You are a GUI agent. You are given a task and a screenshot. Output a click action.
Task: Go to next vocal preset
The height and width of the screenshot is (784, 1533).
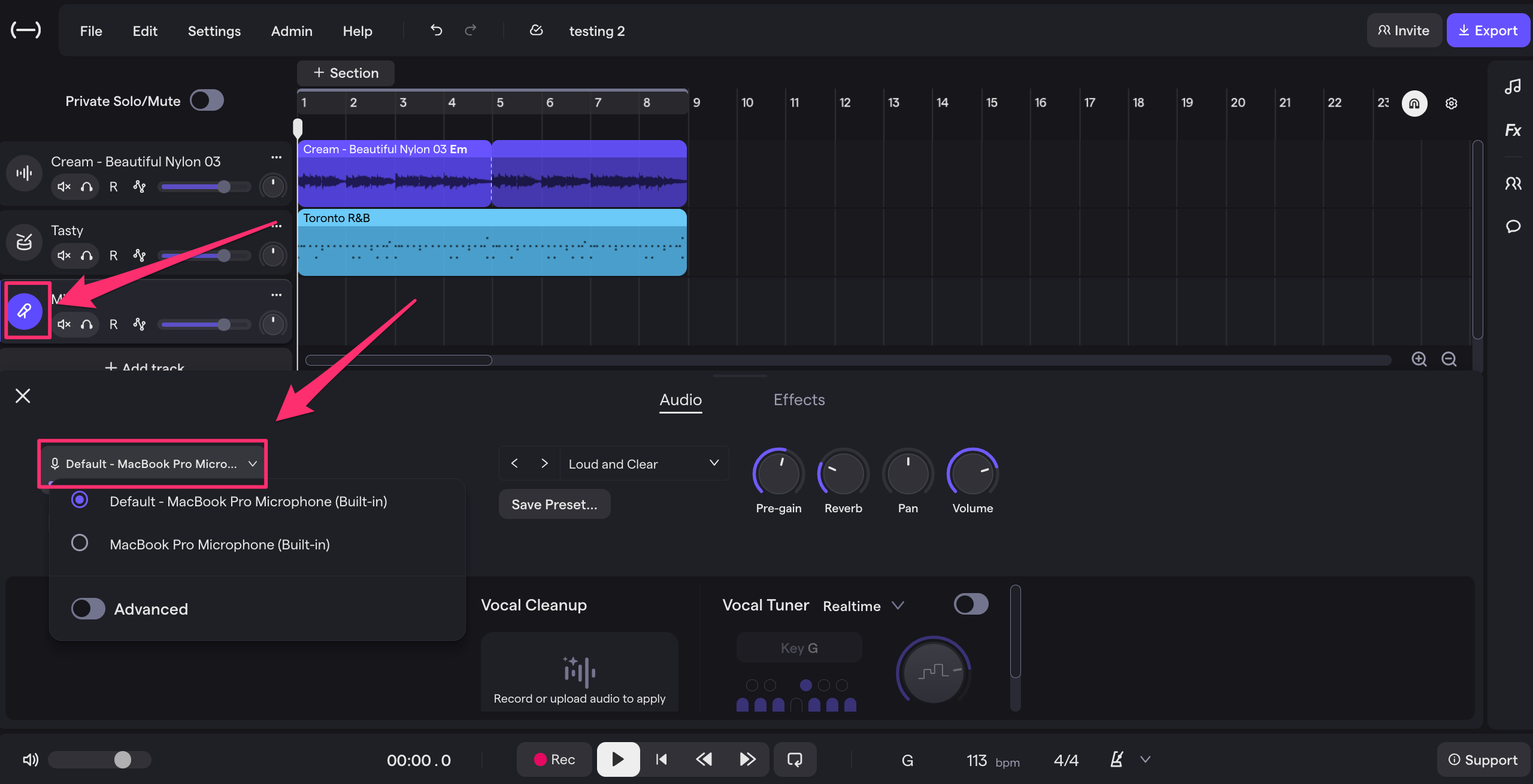point(544,463)
